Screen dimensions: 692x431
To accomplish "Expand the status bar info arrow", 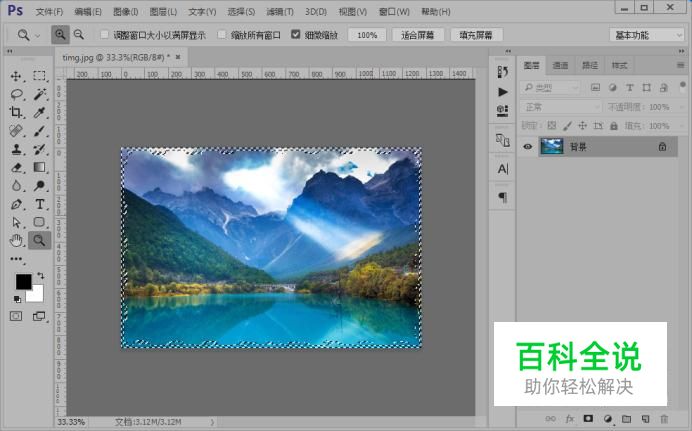I will [212, 422].
